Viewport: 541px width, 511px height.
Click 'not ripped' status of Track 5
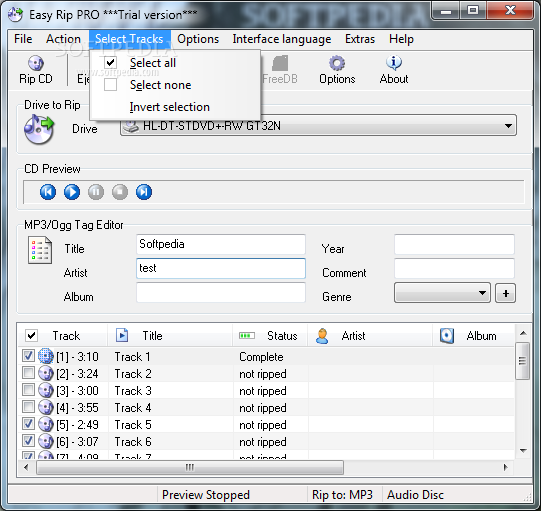[x=263, y=425]
